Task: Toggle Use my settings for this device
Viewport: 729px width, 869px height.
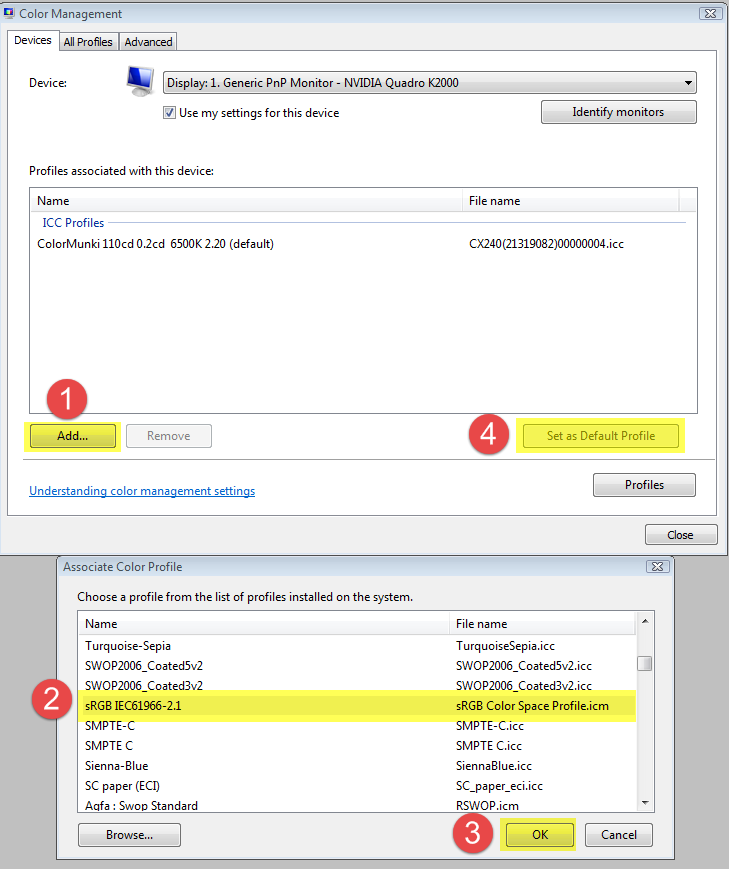Action: (169, 113)
